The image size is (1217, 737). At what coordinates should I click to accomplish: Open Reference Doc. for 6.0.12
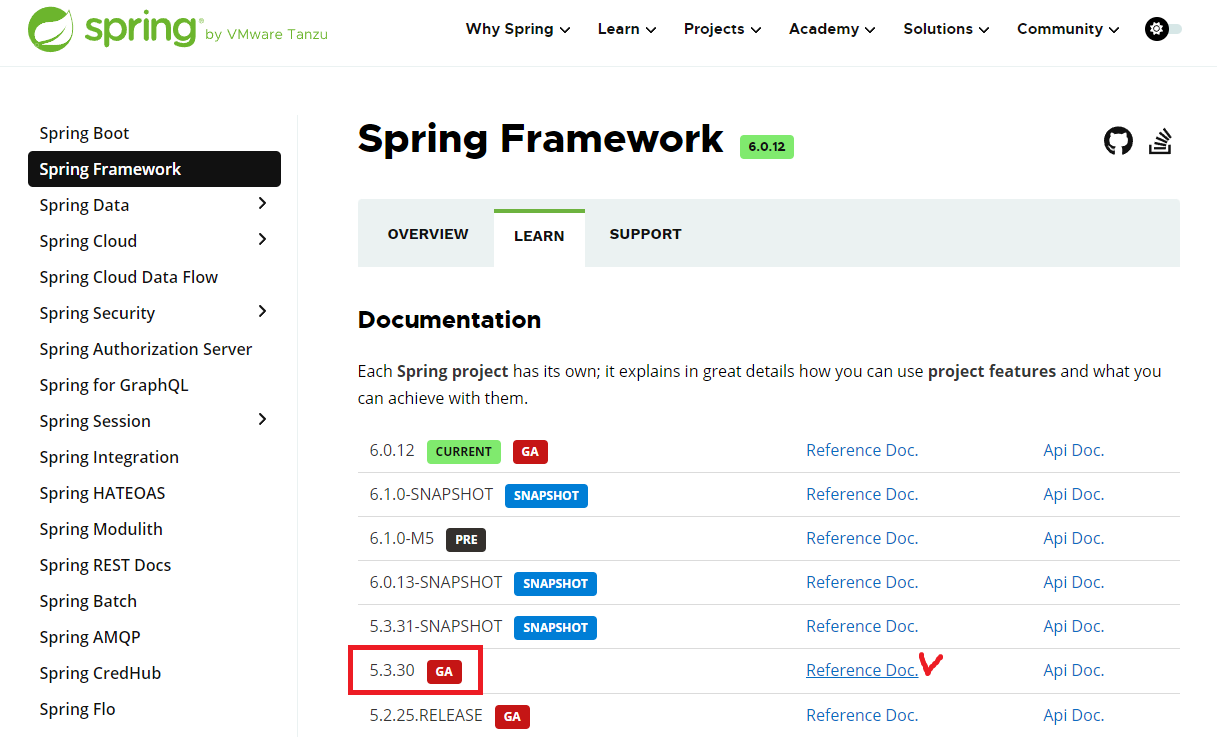point(862,450)
